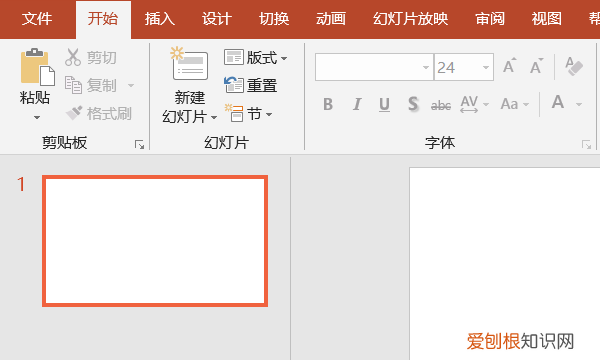Select slide 1 thumbnail
This screenshot has height=360, width=600.
[155, 241]
